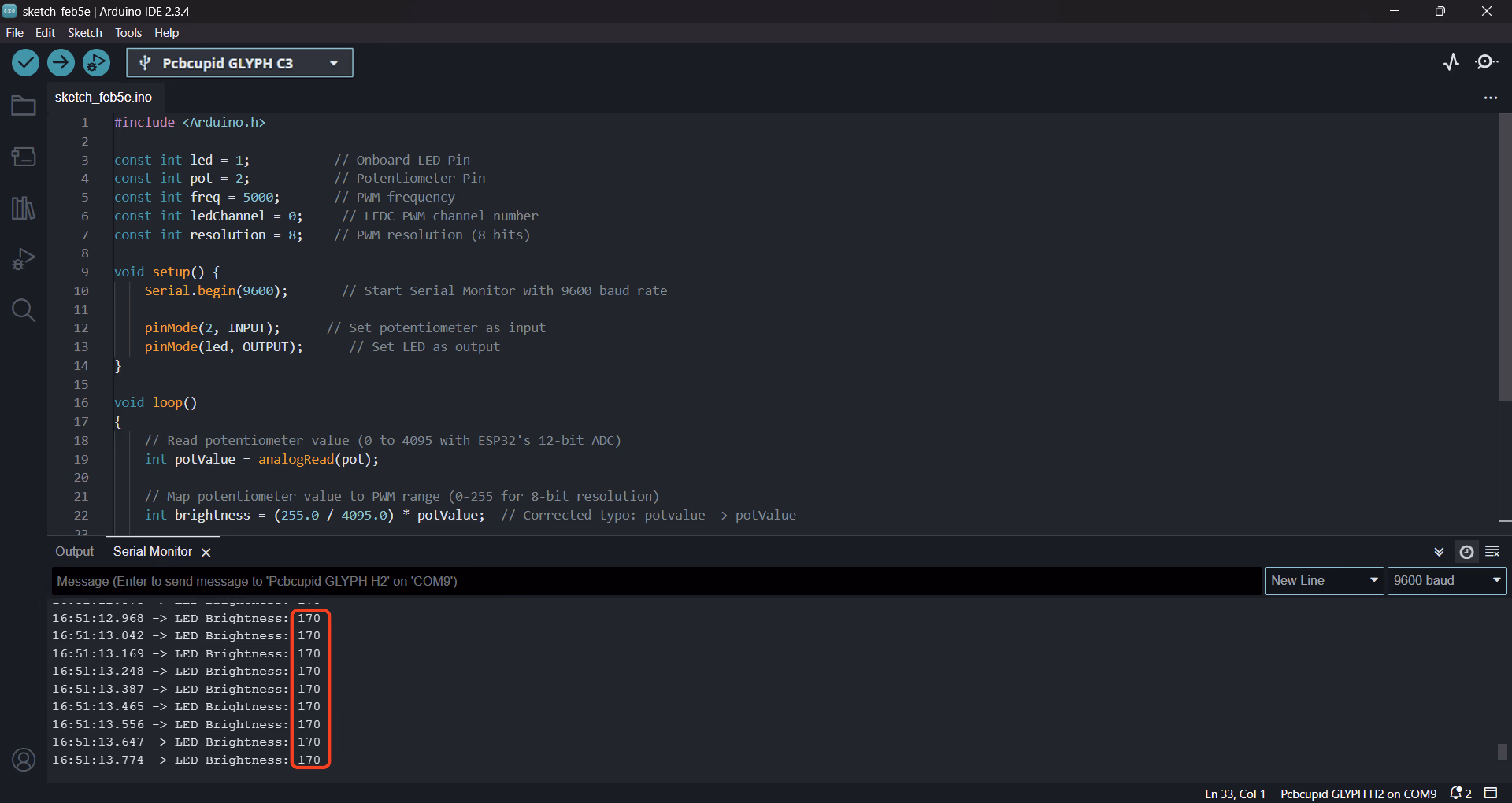Toggle Serial Monitor autoscroll
The width and height of the screenshot is (1512, 803).
click(x=1439, y=552)
